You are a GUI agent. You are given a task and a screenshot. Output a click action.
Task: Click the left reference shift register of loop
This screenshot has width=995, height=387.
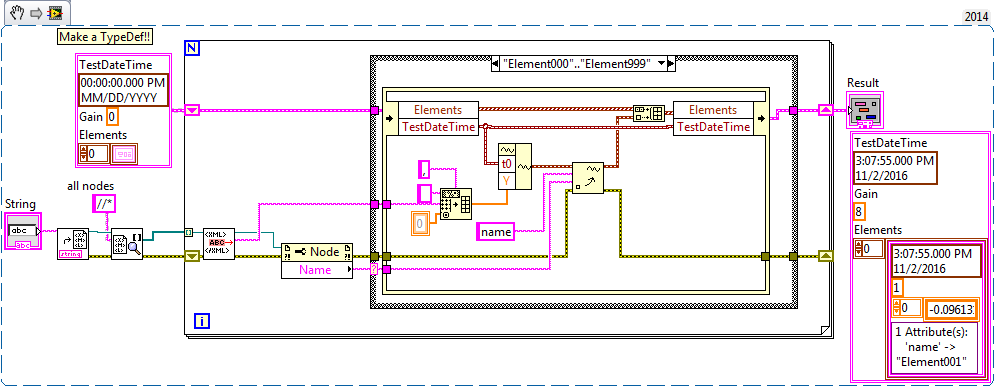point(192,256)
